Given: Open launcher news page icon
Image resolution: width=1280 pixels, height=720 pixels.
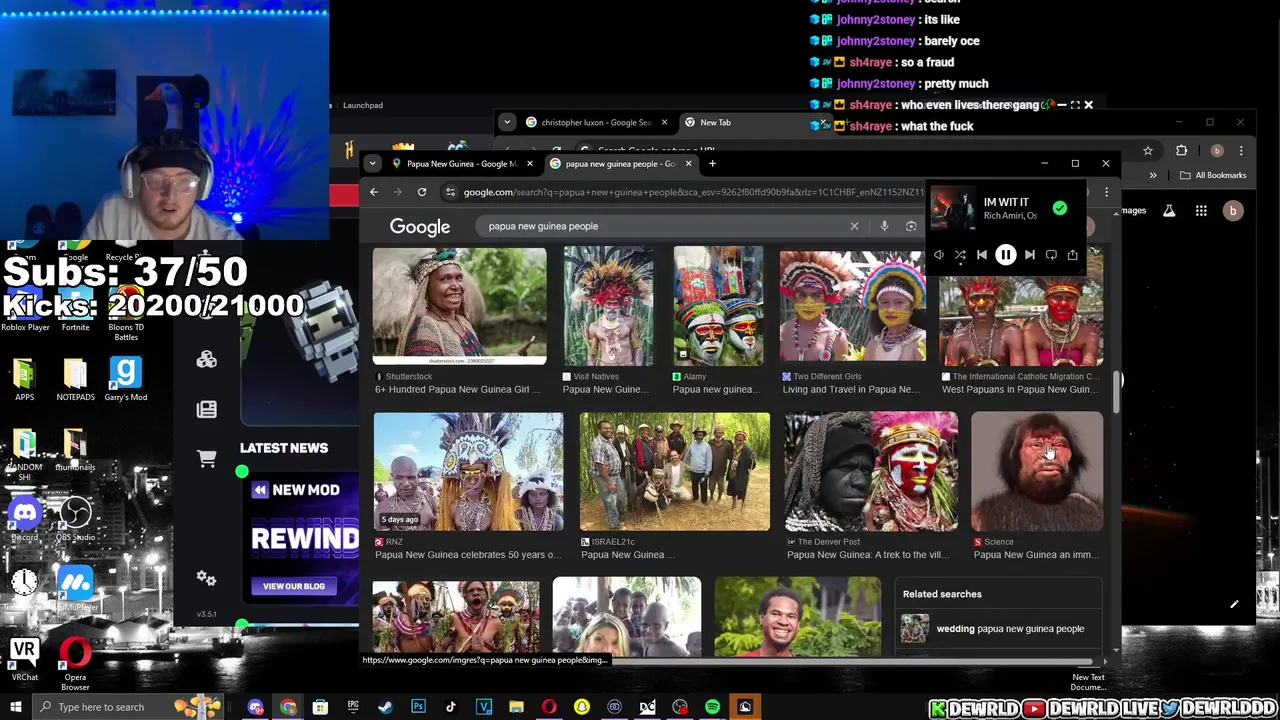Looking at the screenshot, I should [x=206, y=409].
